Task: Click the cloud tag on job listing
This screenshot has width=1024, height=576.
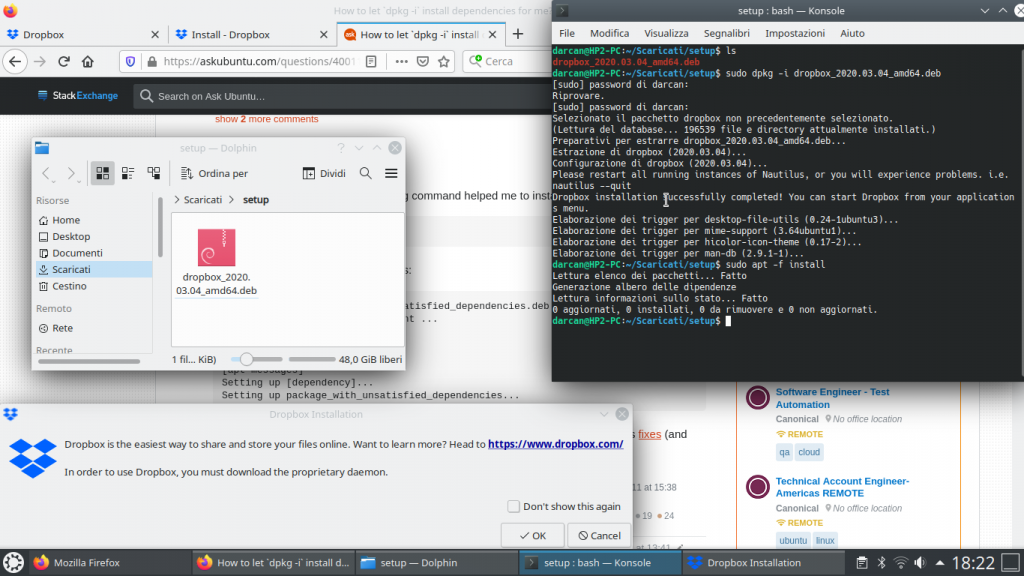Action: tap(808, 452)
